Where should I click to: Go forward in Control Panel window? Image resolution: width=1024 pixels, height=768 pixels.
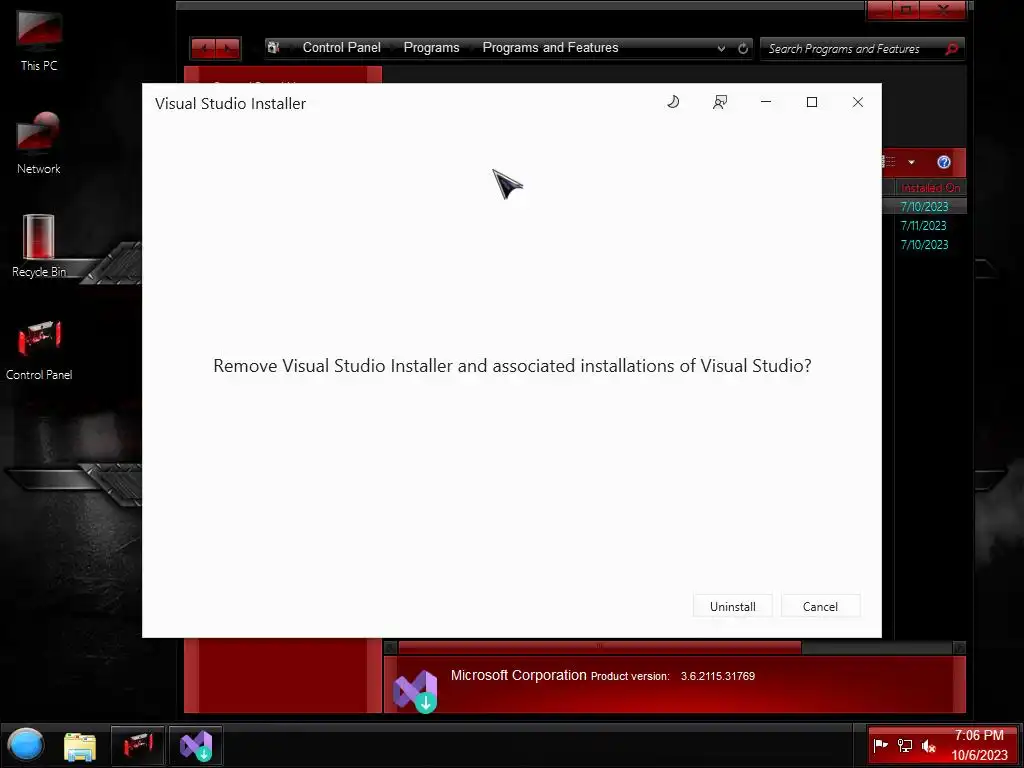[x=228, y=48]
